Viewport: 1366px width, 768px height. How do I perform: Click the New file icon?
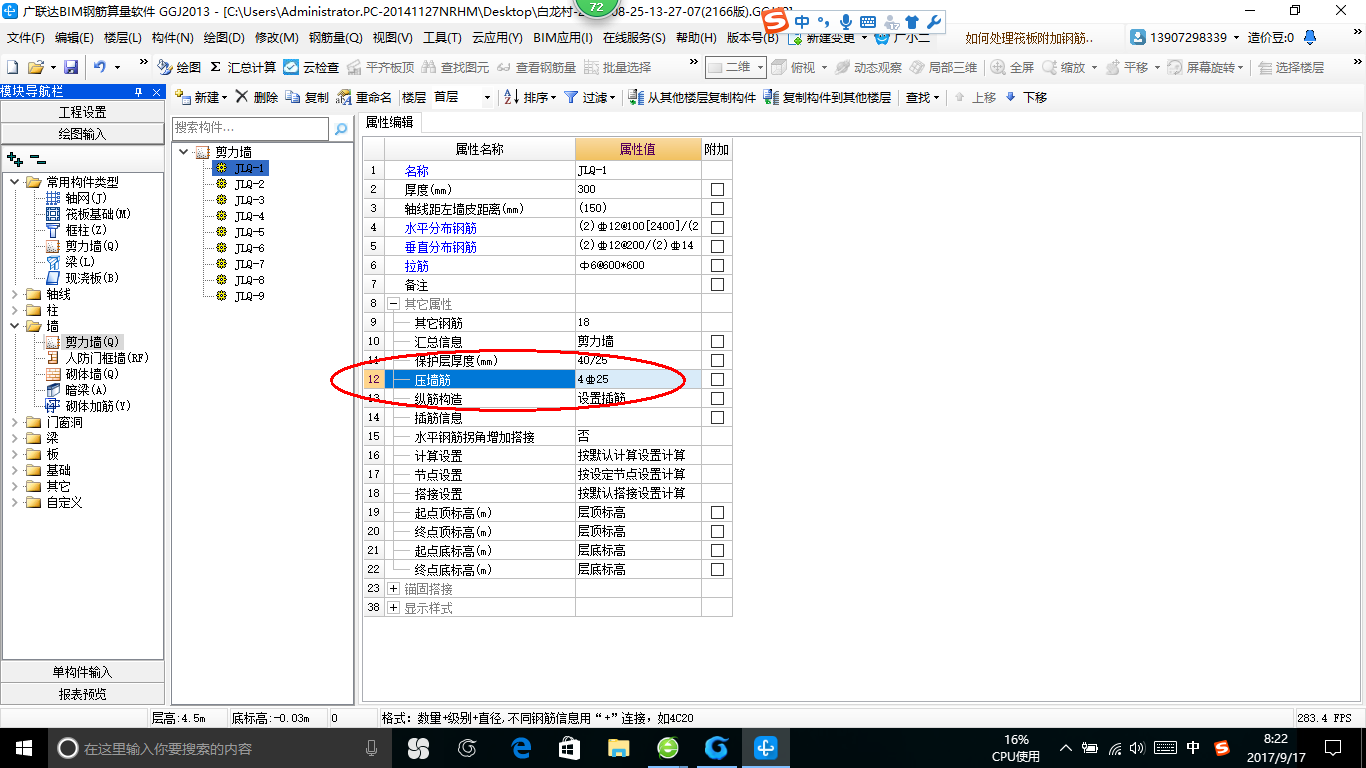[x=12, y=67]
